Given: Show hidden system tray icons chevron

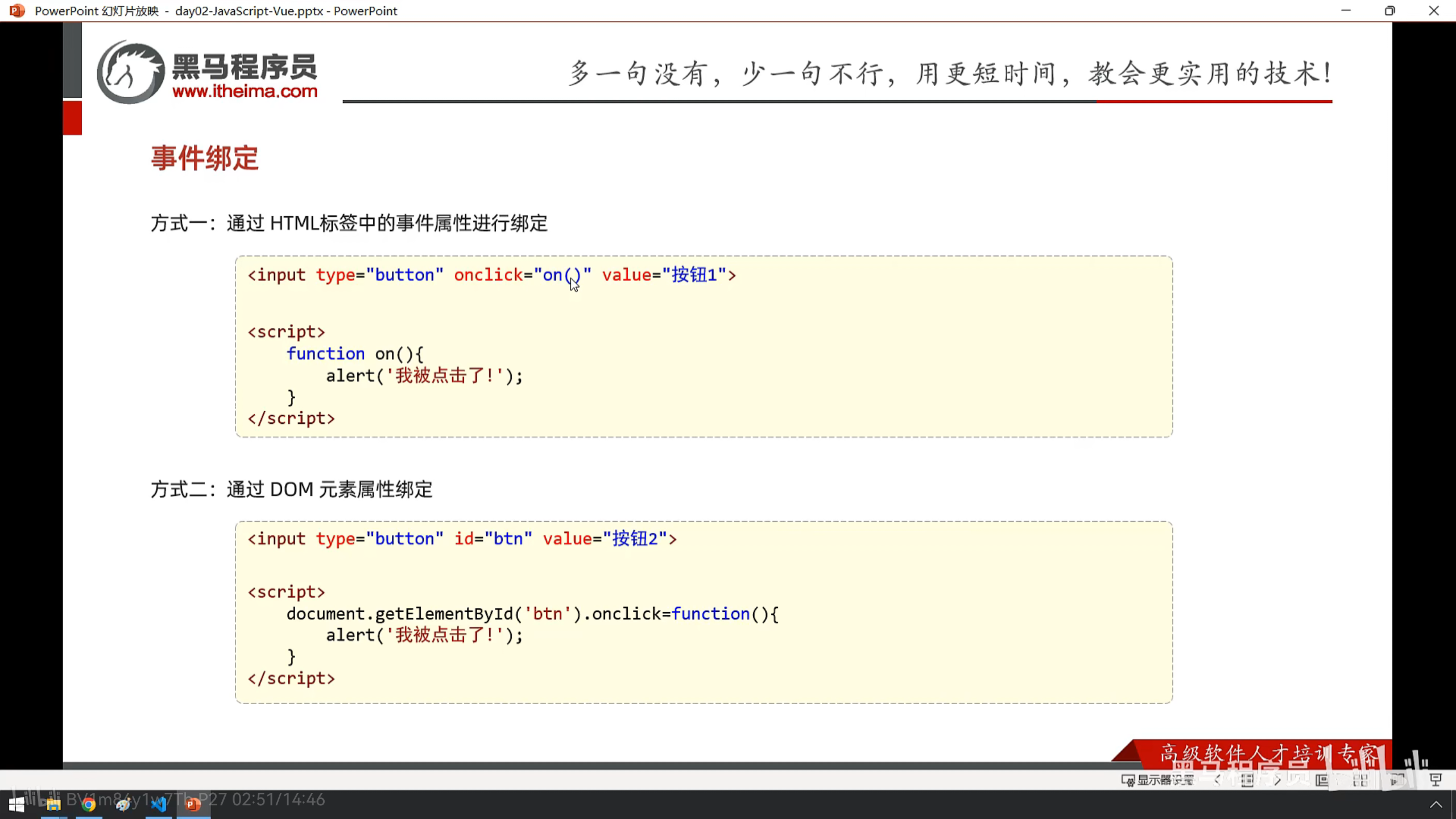Looking at the screenshot, I should coord(1436,804).
